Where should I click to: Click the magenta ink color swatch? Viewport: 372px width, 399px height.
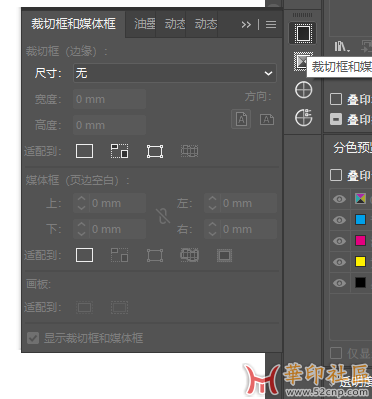point(360,241)
